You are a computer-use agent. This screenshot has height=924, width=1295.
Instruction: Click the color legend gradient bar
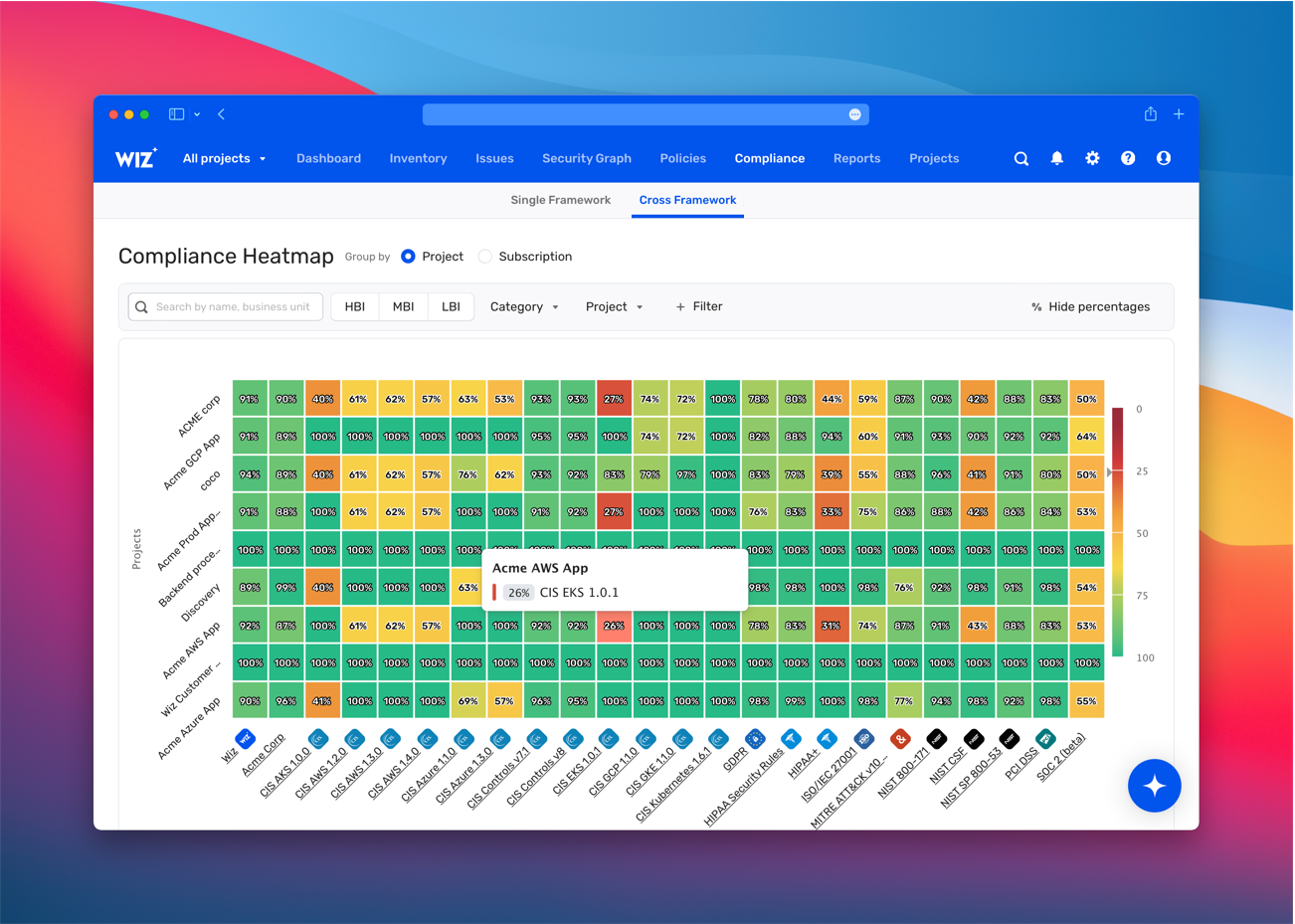1118,532
